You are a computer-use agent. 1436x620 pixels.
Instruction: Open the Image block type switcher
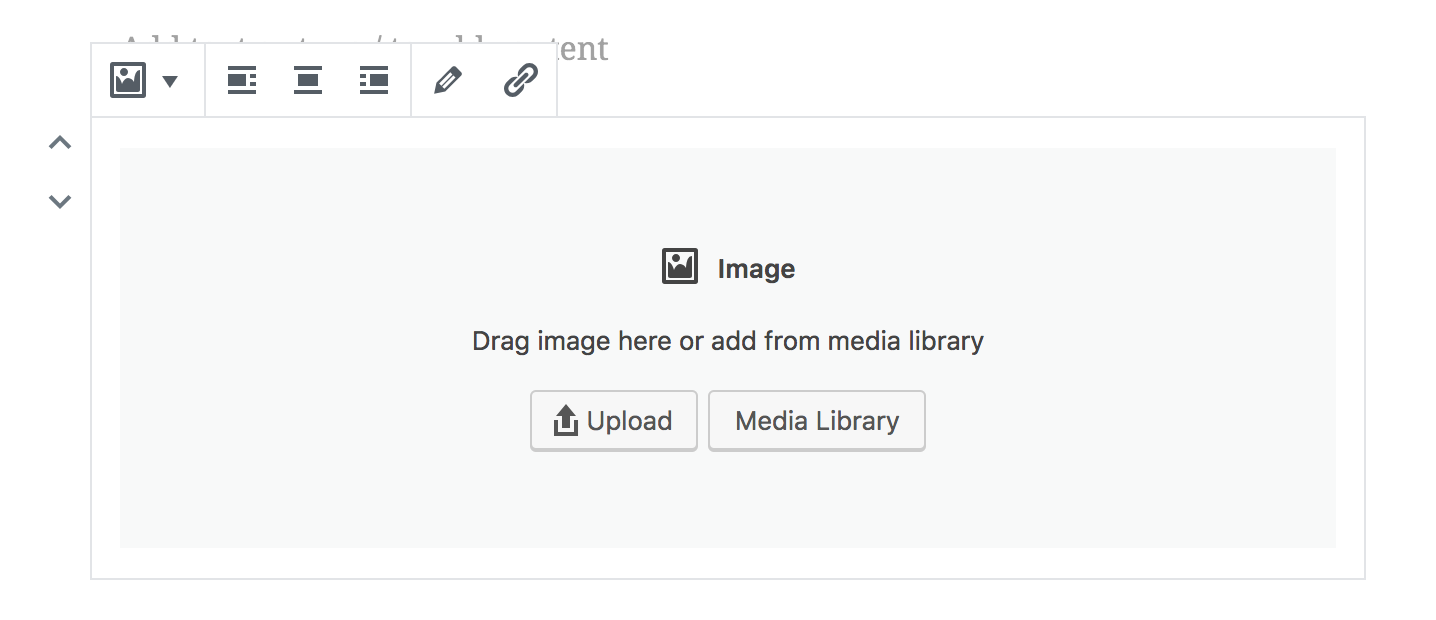coord(145,80)
